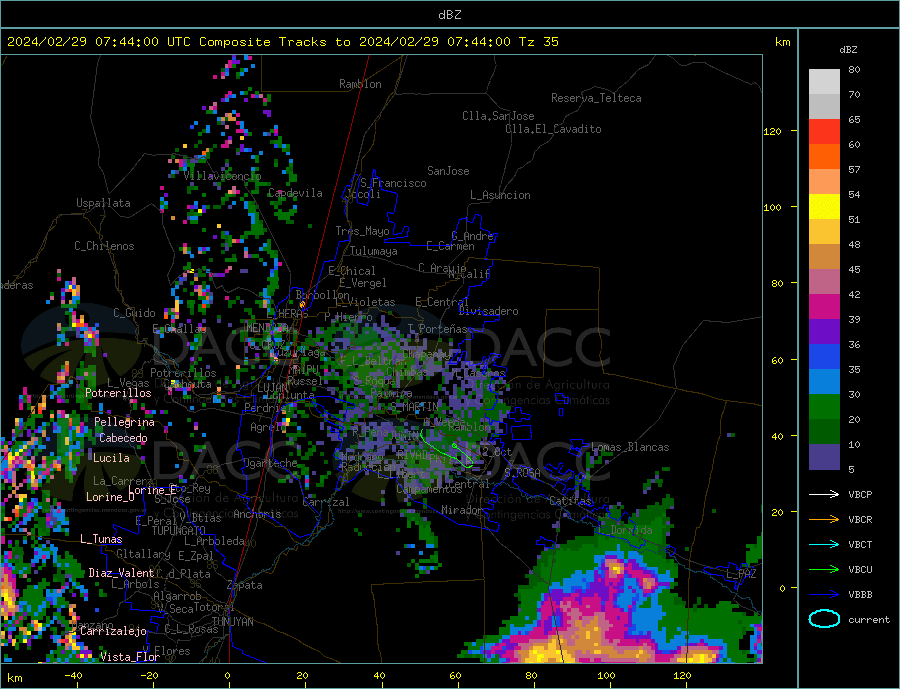This screenshot has height=689, width=900.
Task: Click the Uspallata place label
Action: 103,203
